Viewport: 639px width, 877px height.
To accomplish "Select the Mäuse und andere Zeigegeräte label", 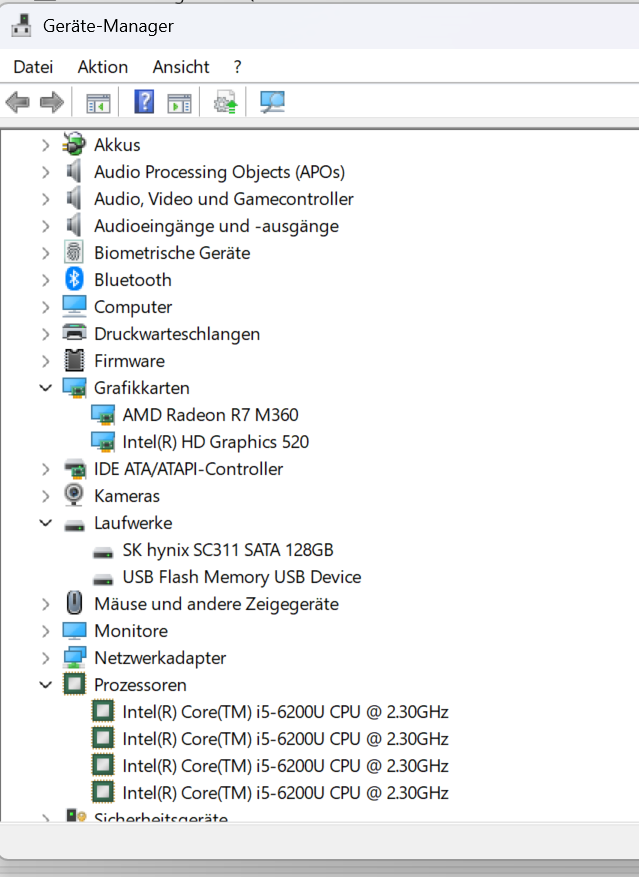I will [217, 604].
